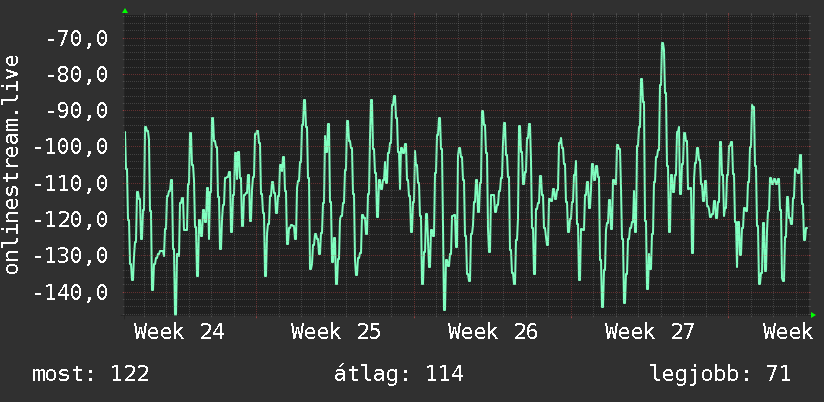Click the -130,0 Y-axis label
Image resolution: width=824 pixels, height=402 pixels.
[x=71, y=256]
